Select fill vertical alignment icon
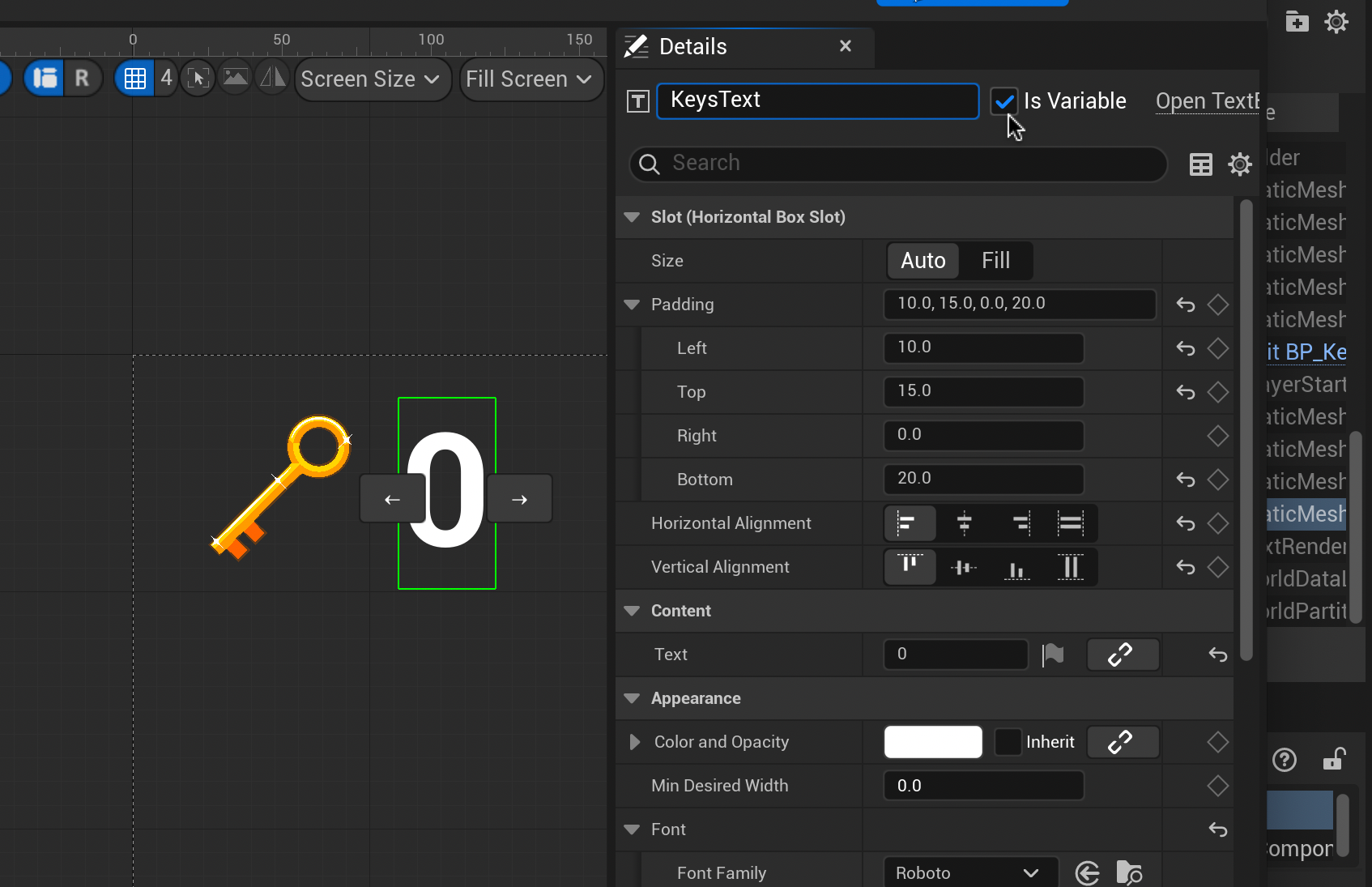The height and width of the screenshot is (887, 1372). 1071,567
